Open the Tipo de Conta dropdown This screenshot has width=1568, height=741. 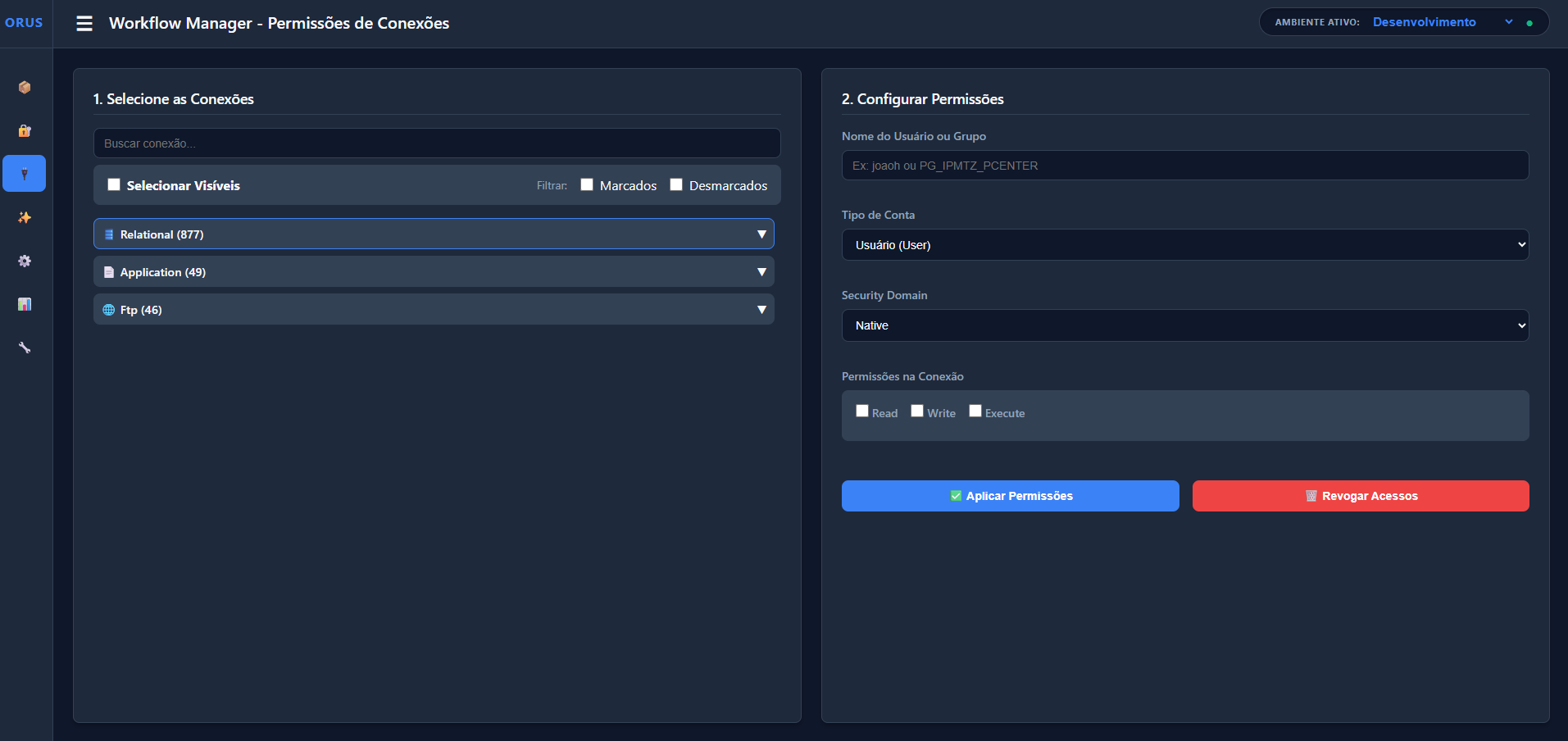click(1185, 244)
